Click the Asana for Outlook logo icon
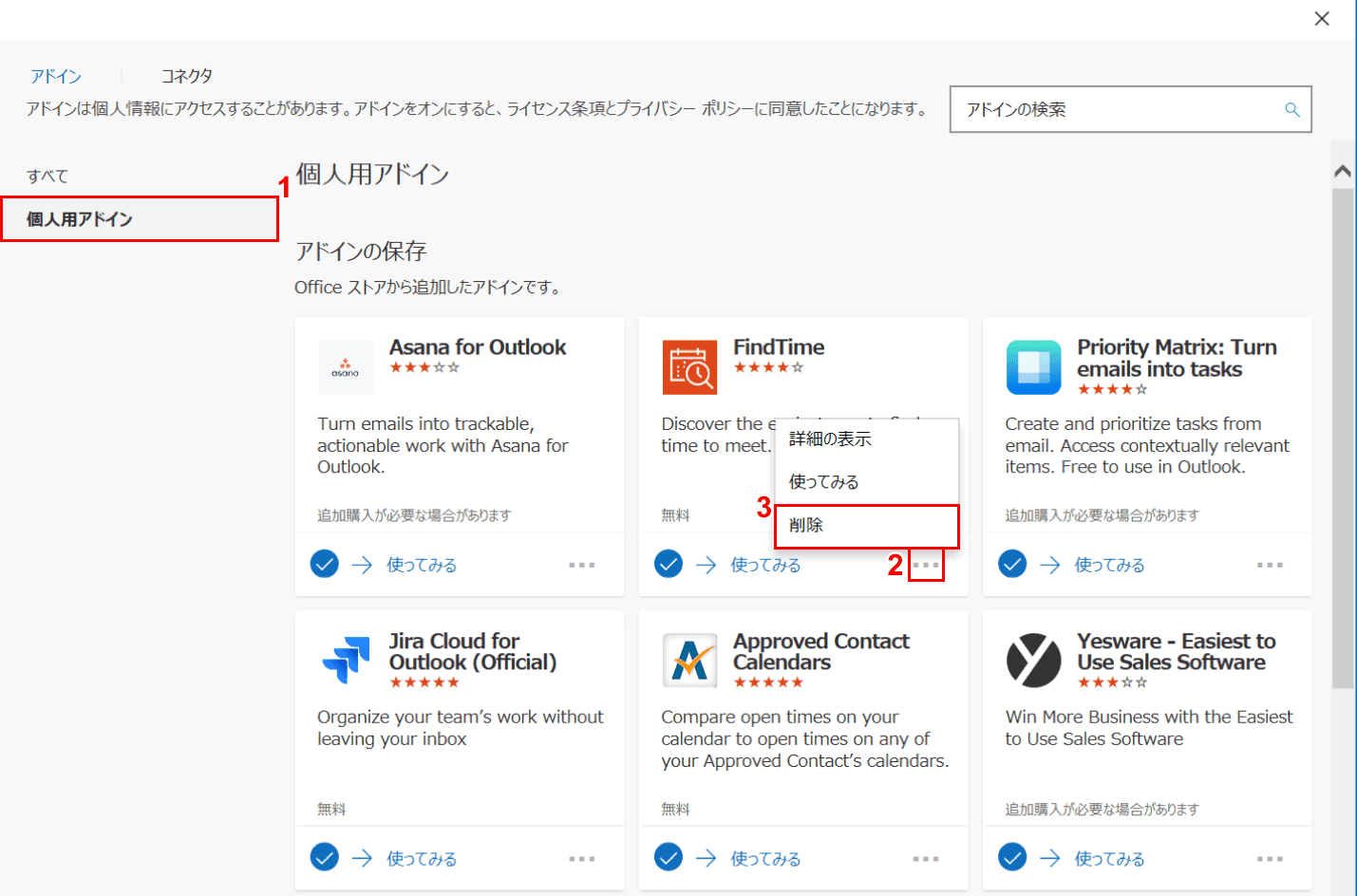The width and height of the screenshot is (1357, 896). [x=346, y=367]
